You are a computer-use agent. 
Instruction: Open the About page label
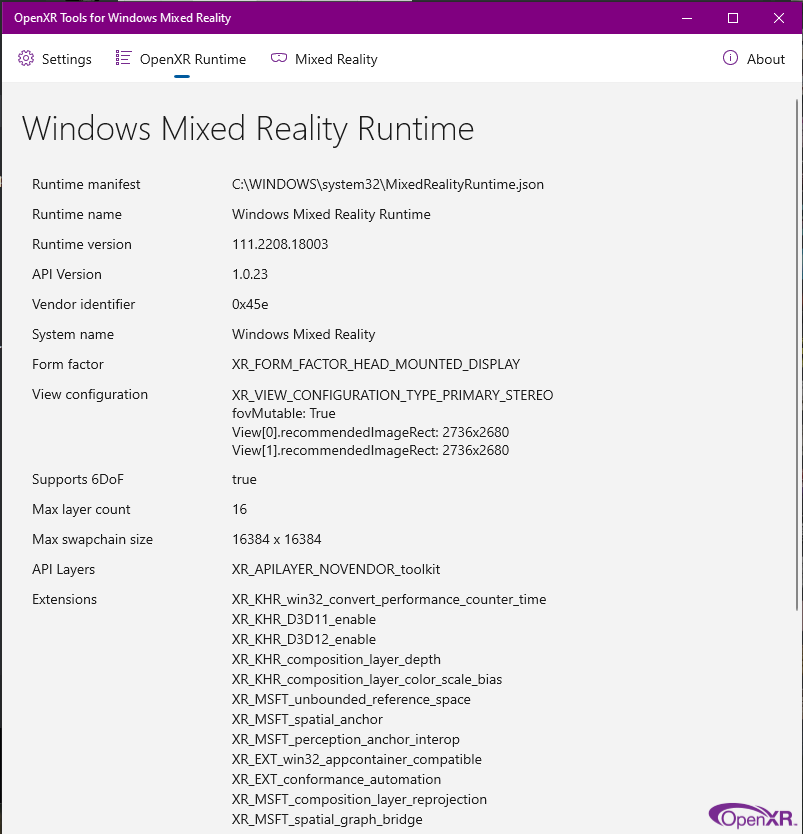point(766,59)
